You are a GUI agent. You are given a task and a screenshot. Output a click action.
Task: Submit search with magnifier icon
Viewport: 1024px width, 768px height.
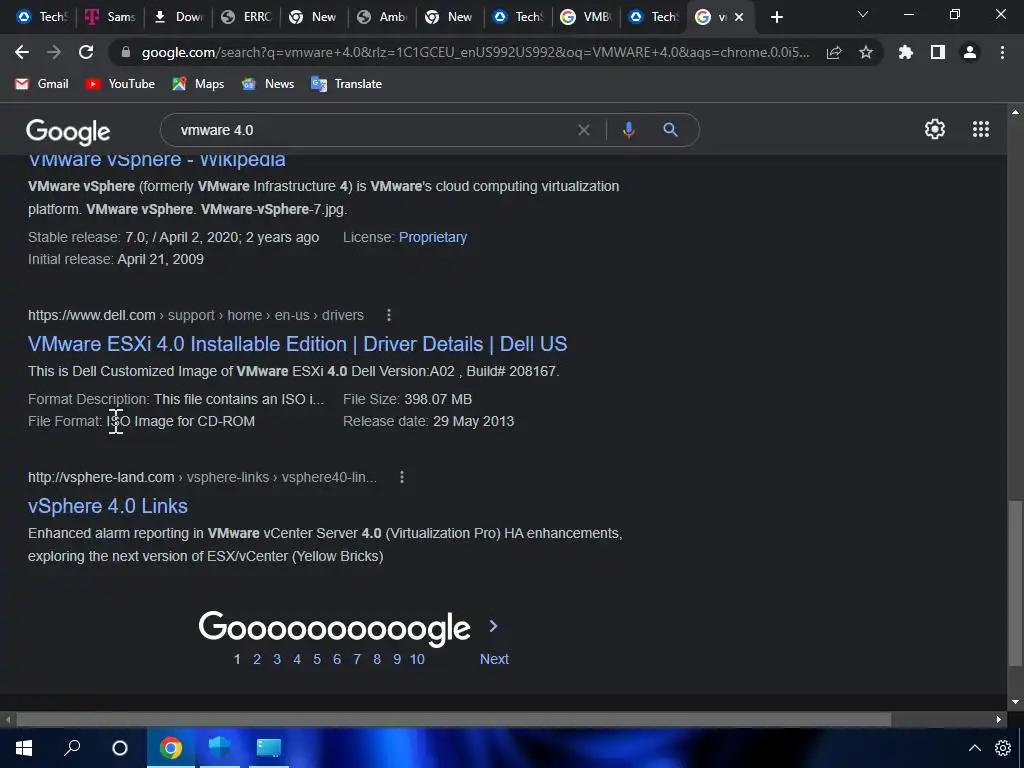pos(670,130)
